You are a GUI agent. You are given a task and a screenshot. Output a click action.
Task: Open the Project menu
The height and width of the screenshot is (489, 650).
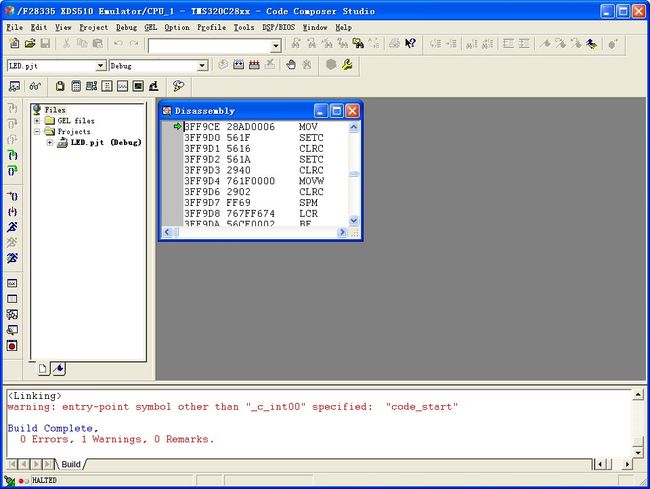[x=94, y=27]
